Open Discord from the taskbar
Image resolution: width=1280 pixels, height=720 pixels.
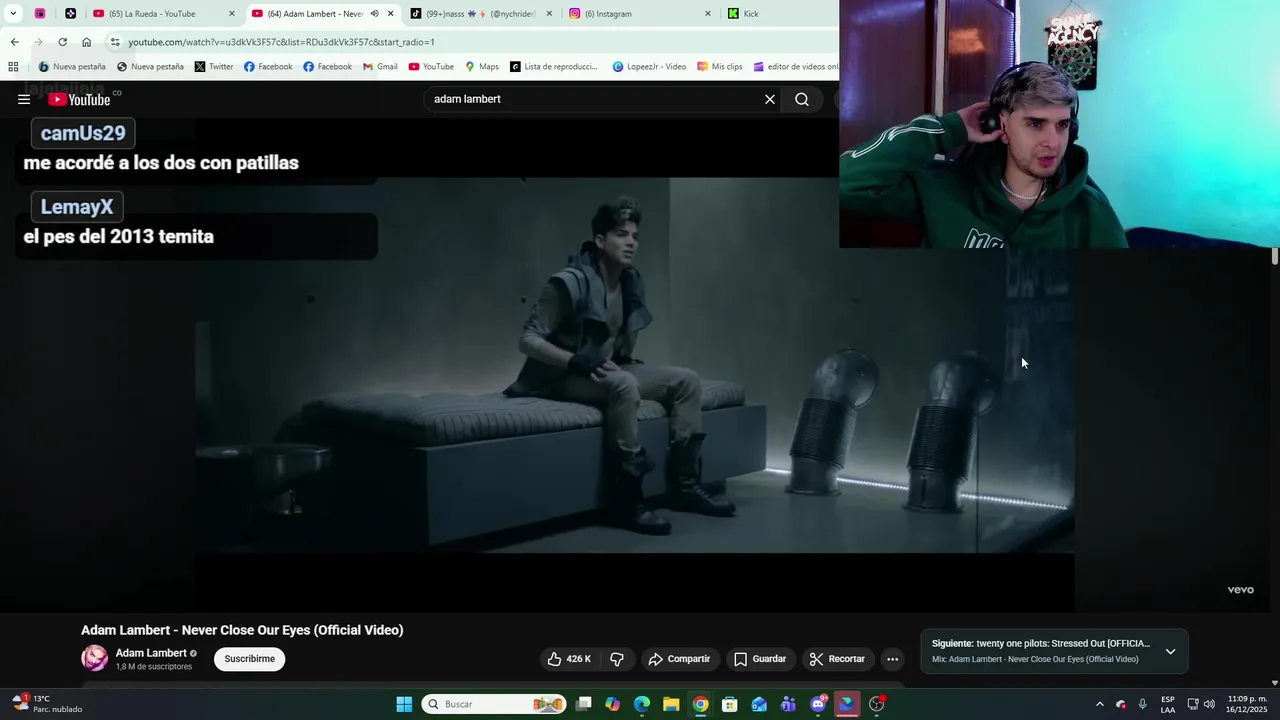click(x=818, y=704)
